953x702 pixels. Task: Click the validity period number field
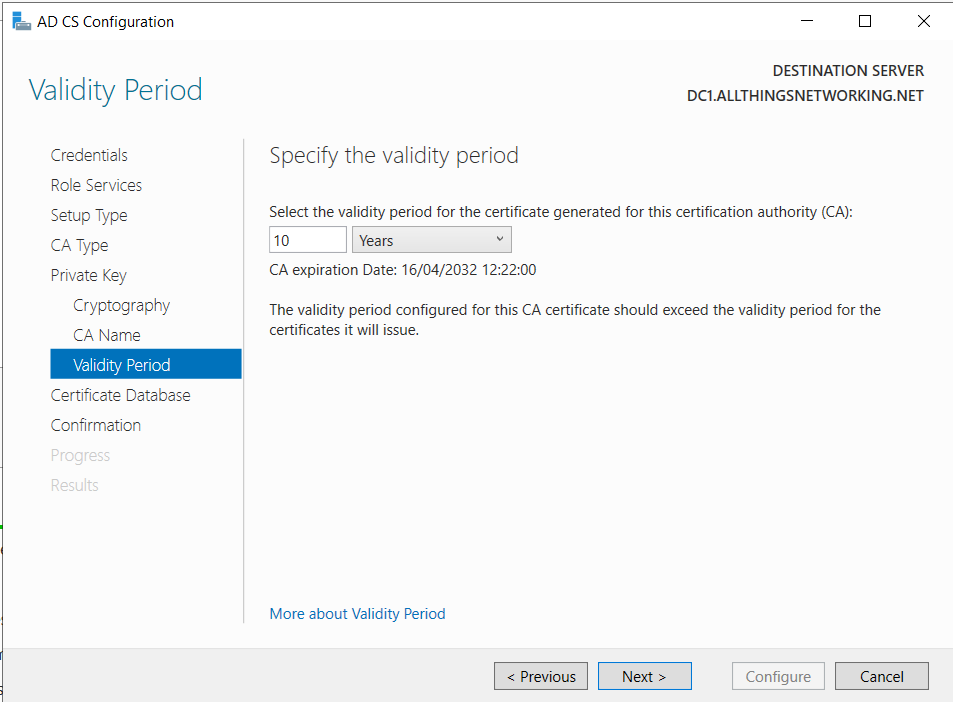point(308,240)
